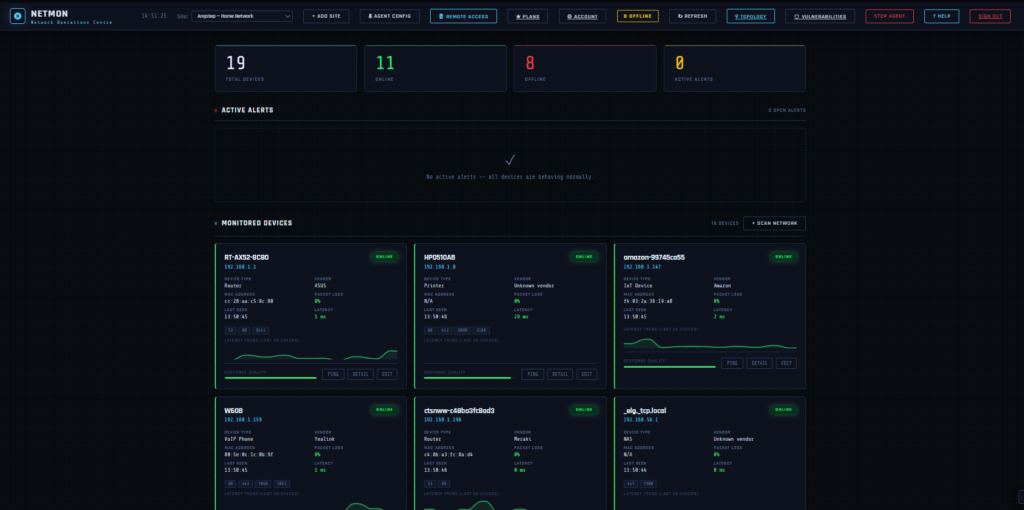Image resolution: width=1024 pixels, height=510 pixels.
Task: Click port 8443 tag on RT-AX52-8C80
Action: (x=261, y=330)
